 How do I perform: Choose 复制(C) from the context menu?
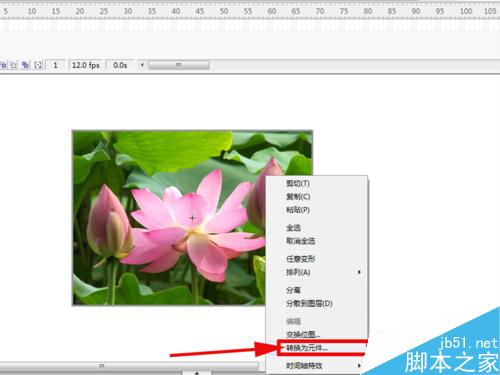pos(317,197)
